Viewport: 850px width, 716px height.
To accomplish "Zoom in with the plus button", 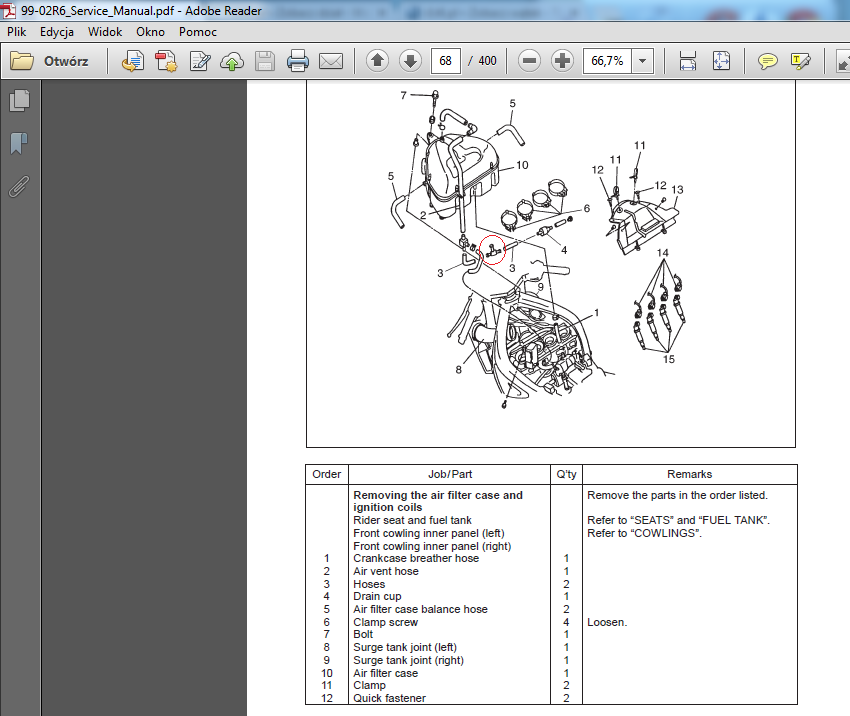I will (563, 61).
